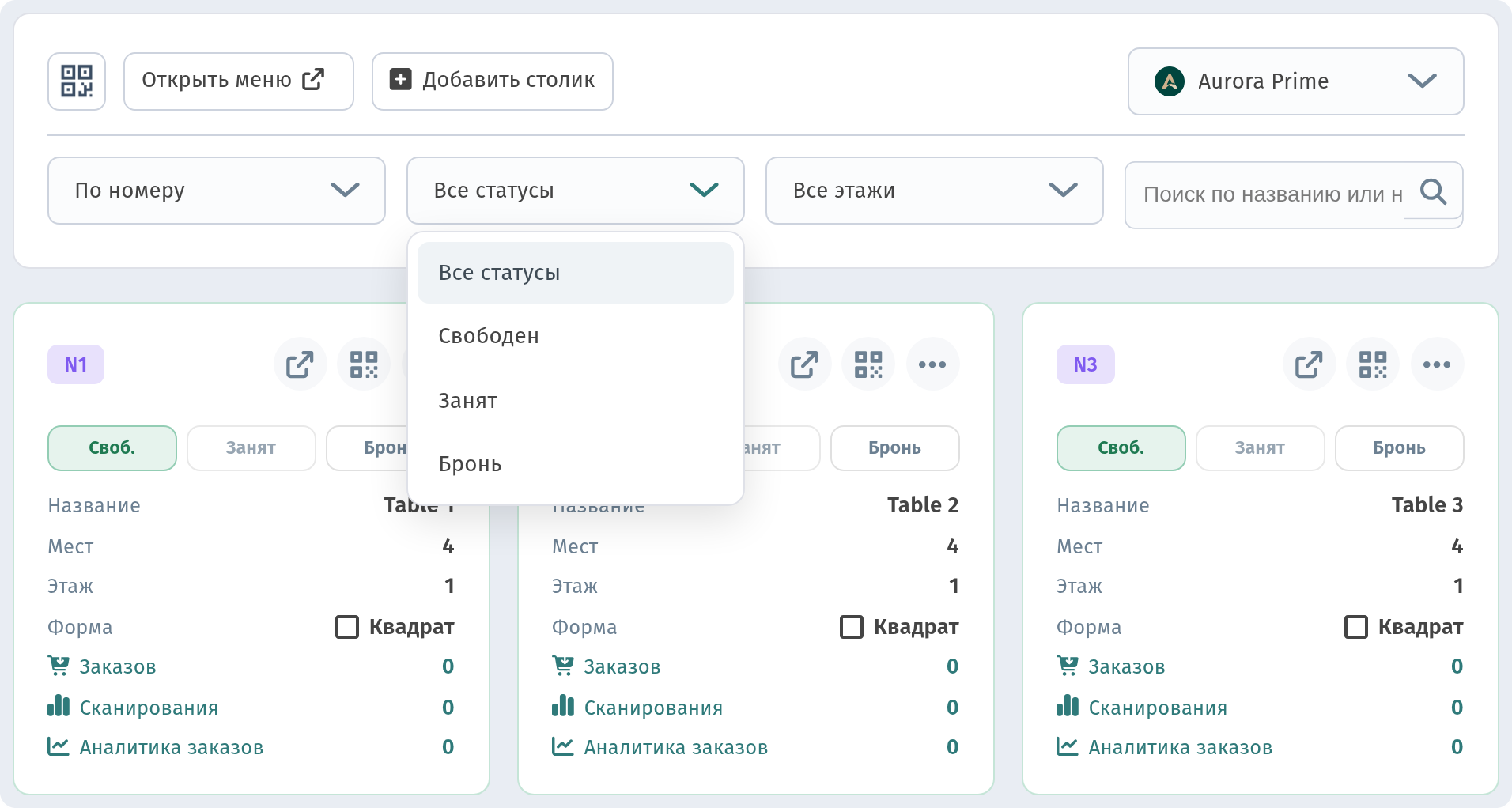The height and width of the screenshot is (808, 1512).
Task: Show QR code for table N1
Action: (364, 364)
